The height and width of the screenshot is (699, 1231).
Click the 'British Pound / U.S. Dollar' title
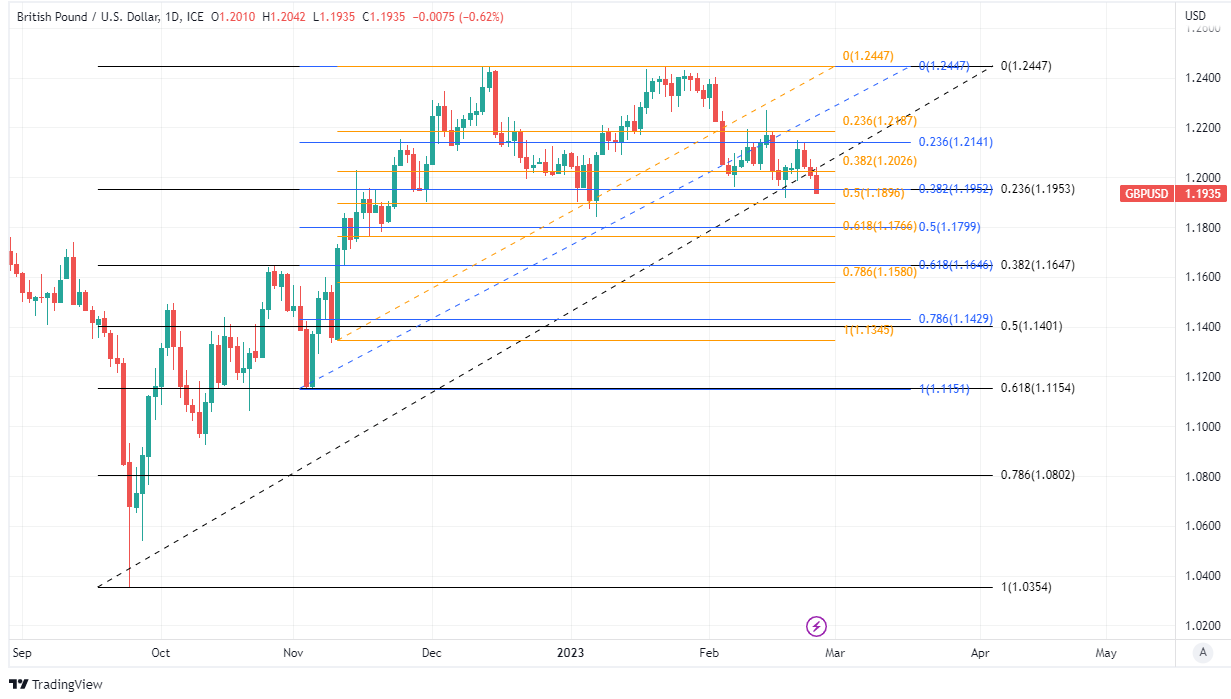click(85, 17)
